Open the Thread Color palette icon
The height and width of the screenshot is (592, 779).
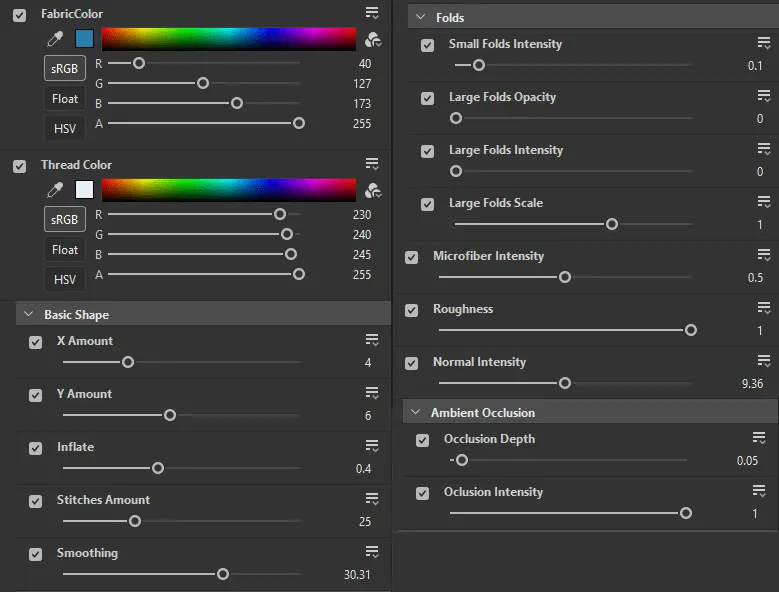373,190
